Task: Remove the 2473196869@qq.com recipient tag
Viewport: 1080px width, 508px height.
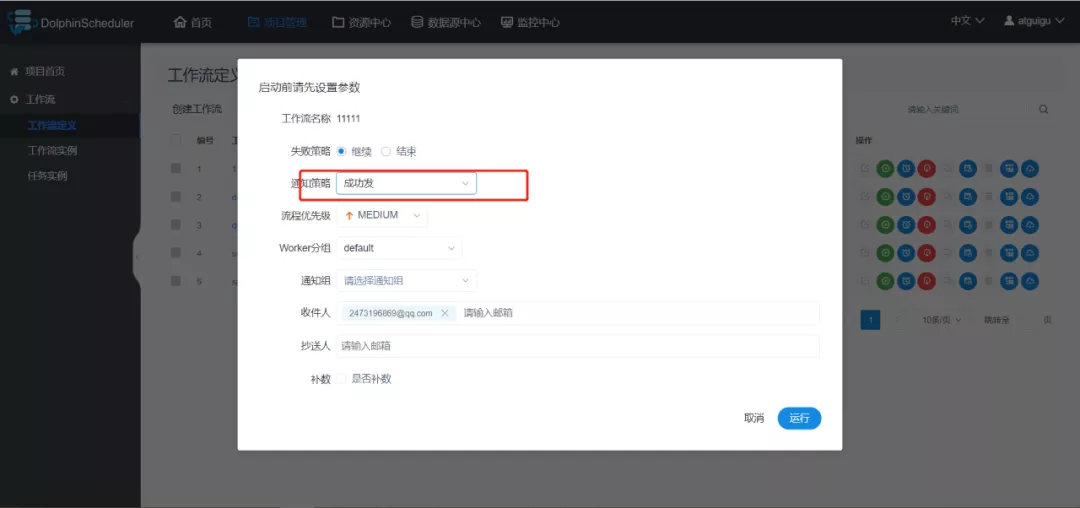Action: click(x=444, y=313)
